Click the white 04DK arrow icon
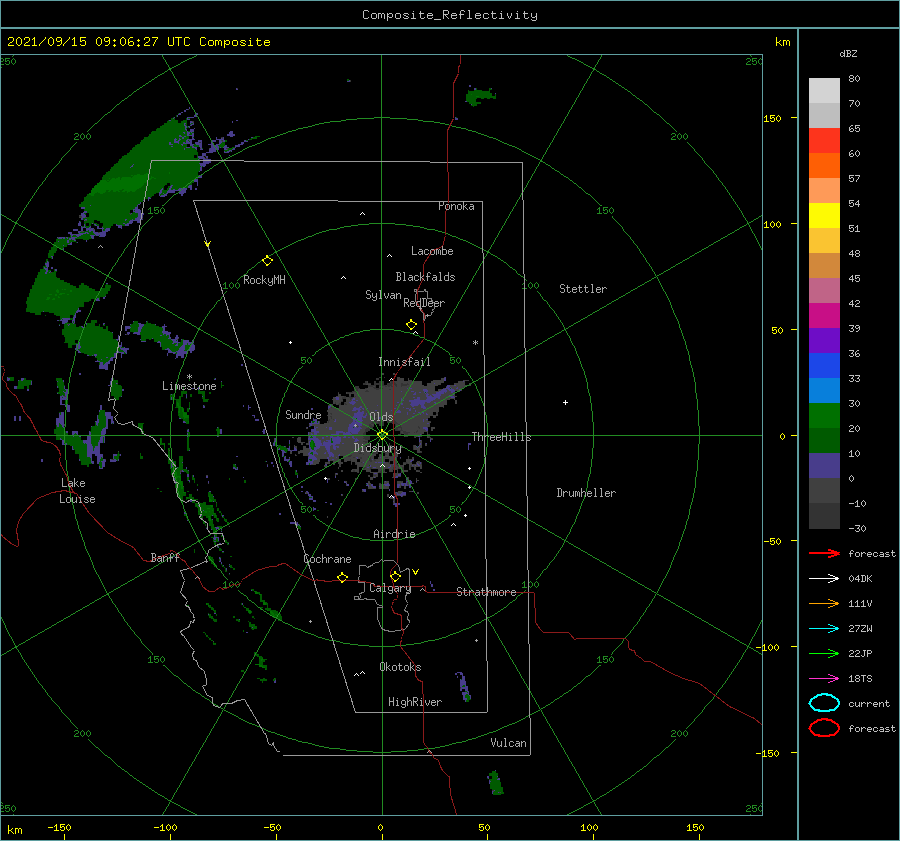This screenshot has height=841, width=900. (824, 578)
